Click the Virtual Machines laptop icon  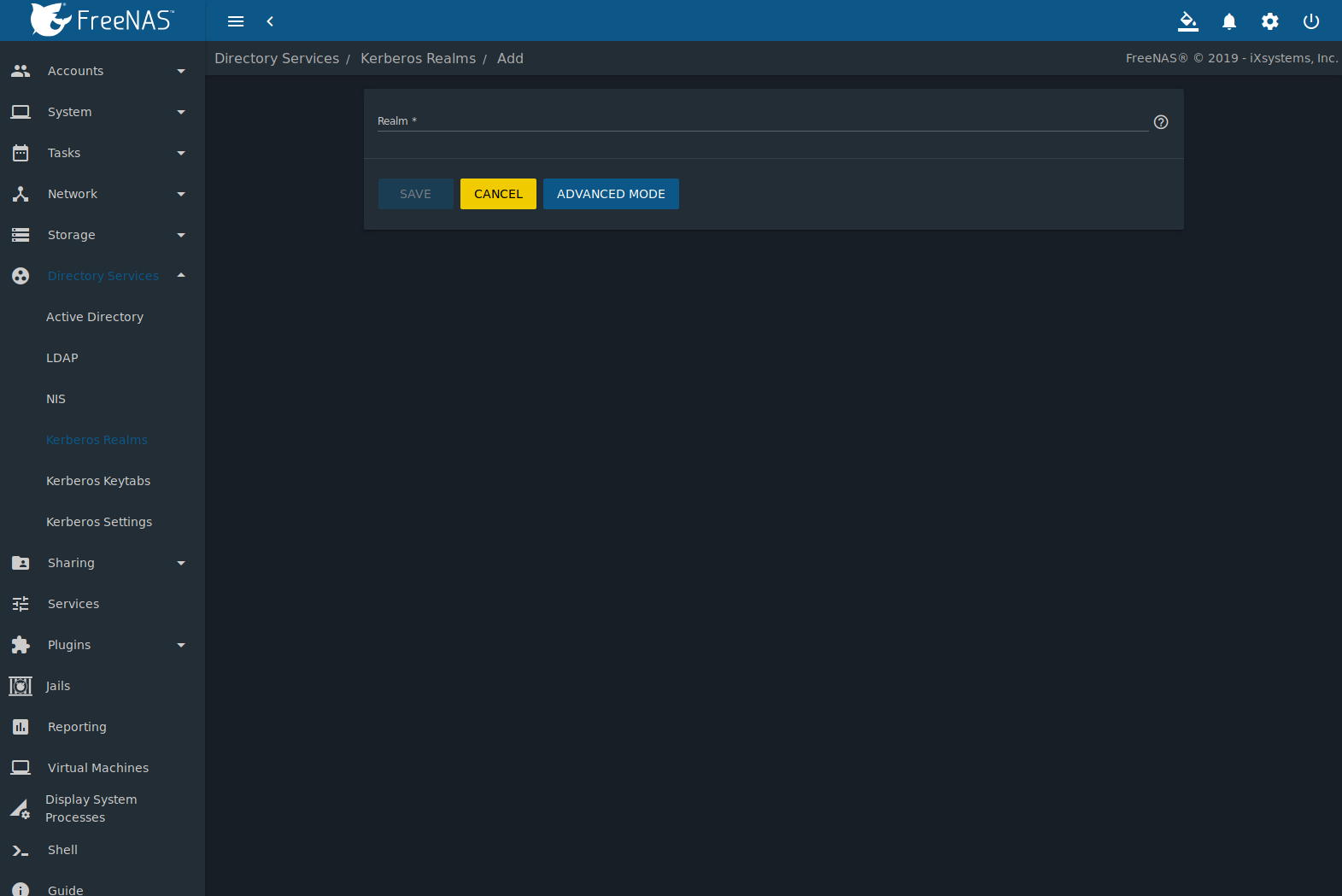[21, 768]
